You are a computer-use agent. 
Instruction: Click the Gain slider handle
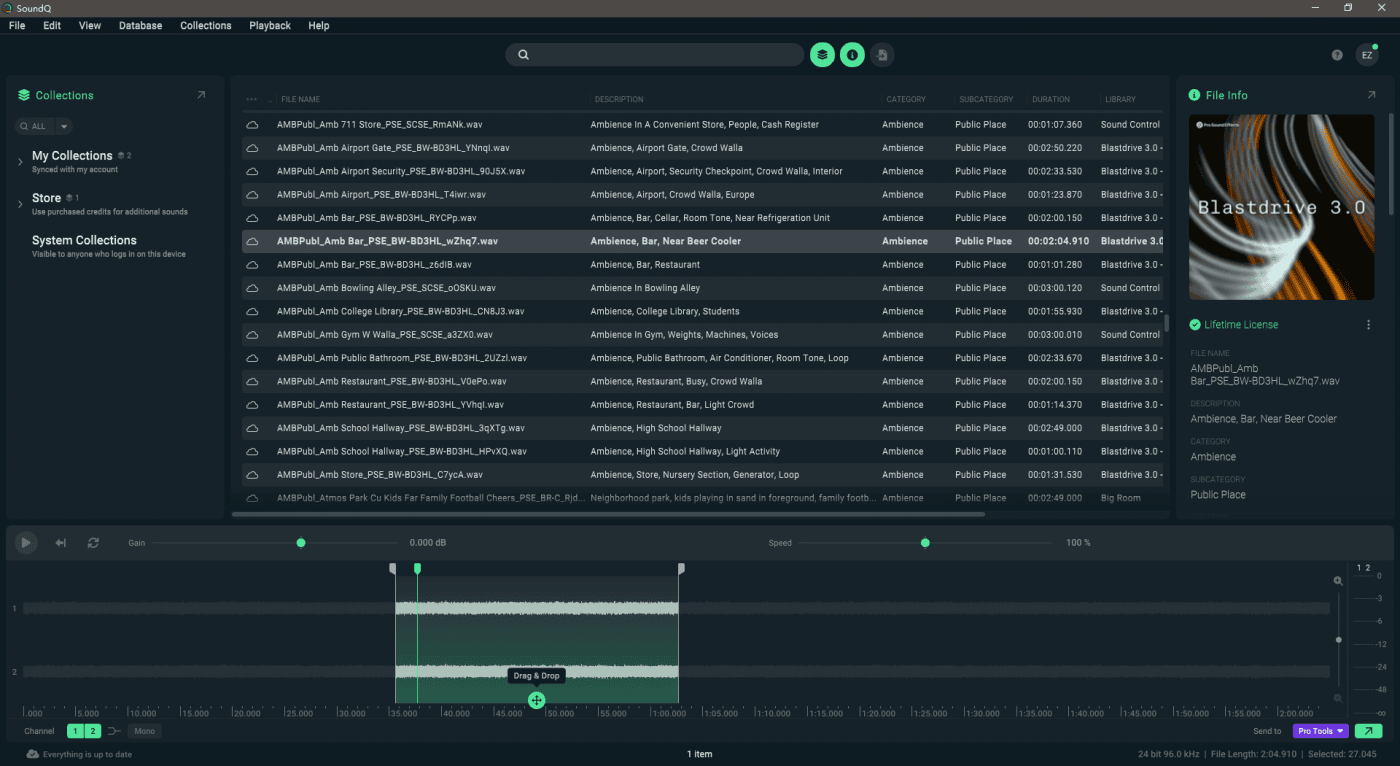301,543
